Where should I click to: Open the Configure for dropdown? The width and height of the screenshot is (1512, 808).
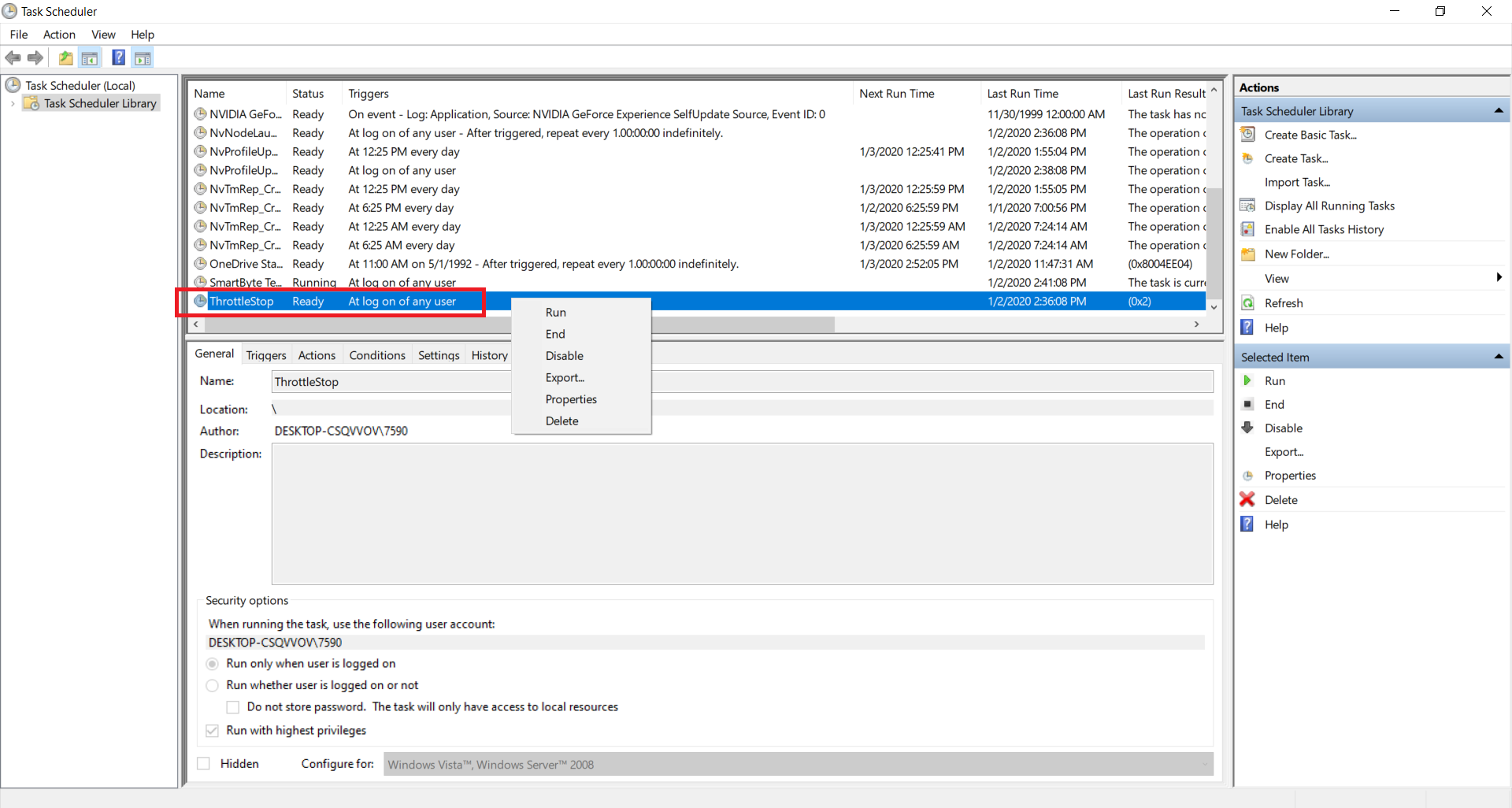click(799, 764)
